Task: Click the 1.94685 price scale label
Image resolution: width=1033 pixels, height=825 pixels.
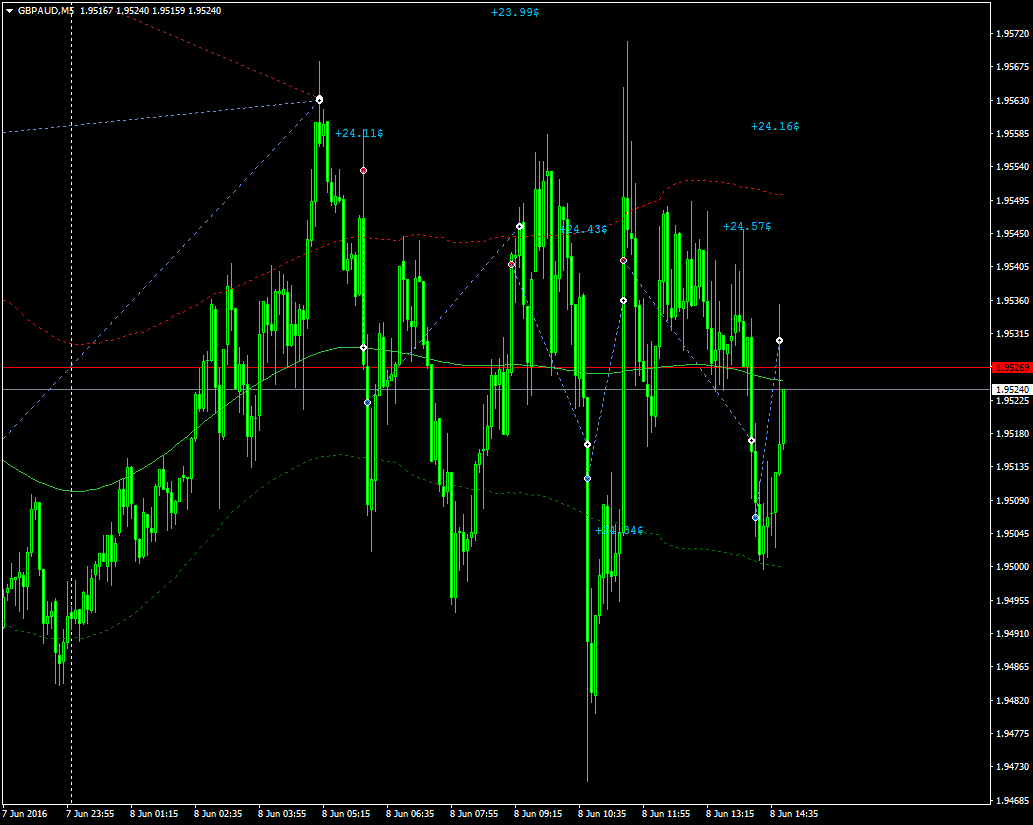Action: 1012,800
